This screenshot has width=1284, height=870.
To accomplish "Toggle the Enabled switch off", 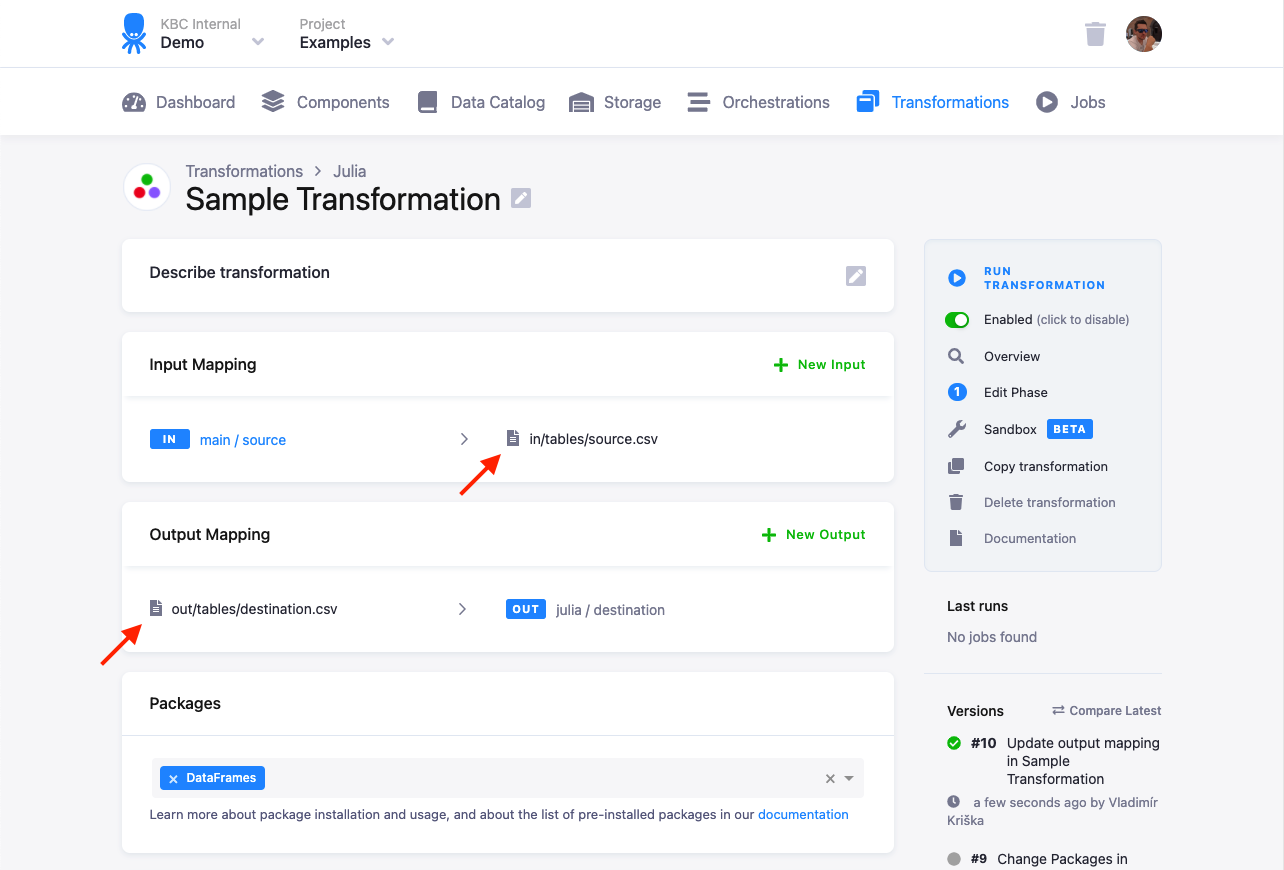I will click(x=957, y=320).
